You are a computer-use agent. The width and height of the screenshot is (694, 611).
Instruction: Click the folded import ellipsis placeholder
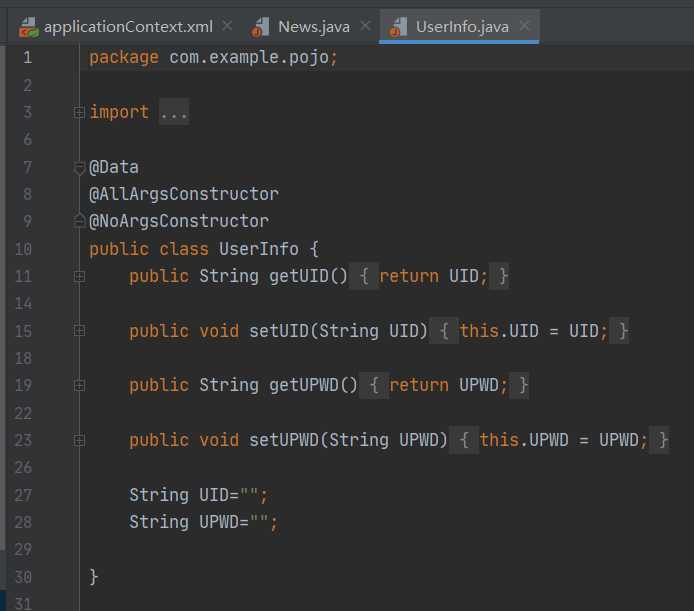[174, 112]
